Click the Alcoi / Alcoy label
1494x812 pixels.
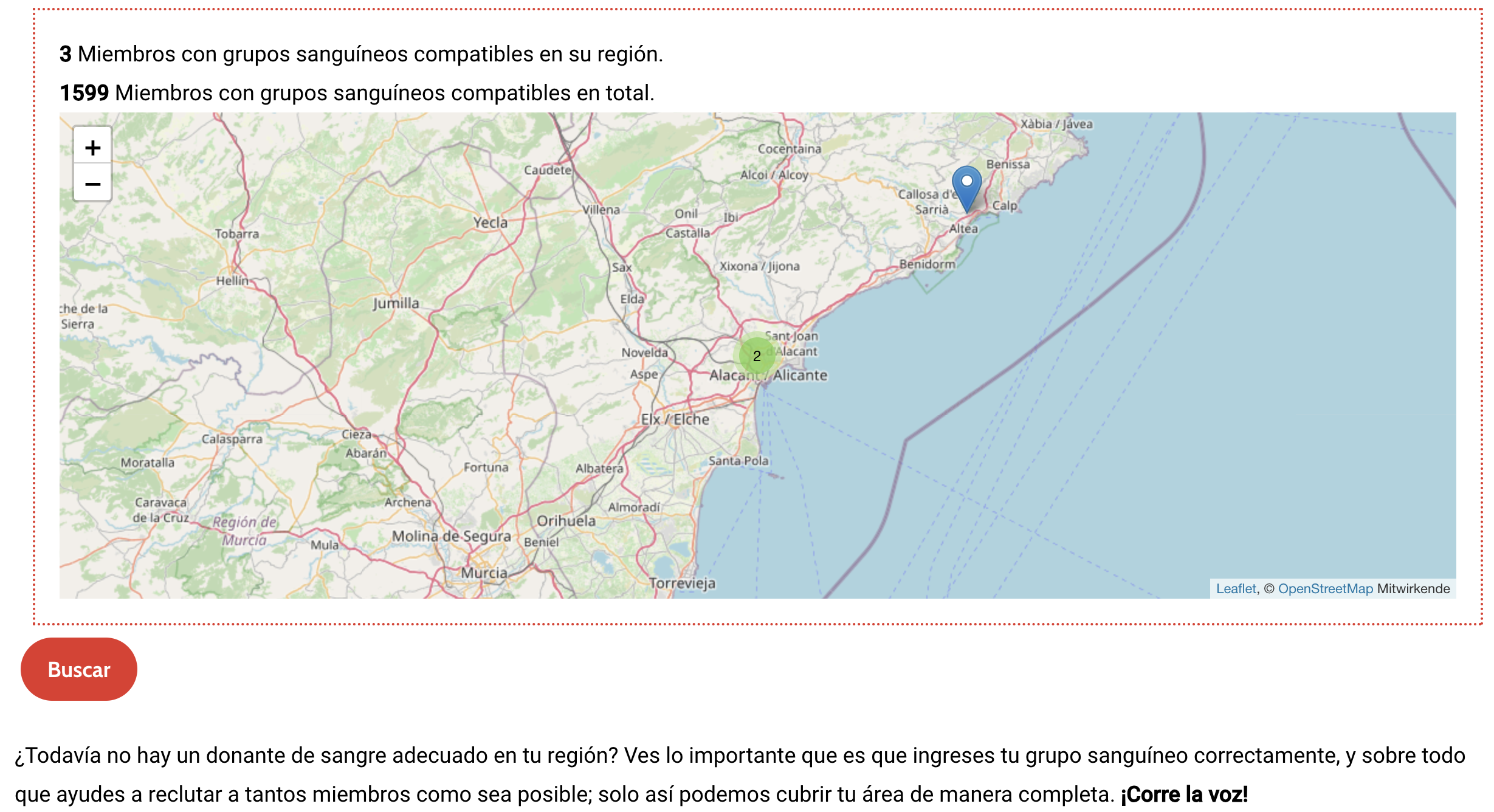click(774, 175)
